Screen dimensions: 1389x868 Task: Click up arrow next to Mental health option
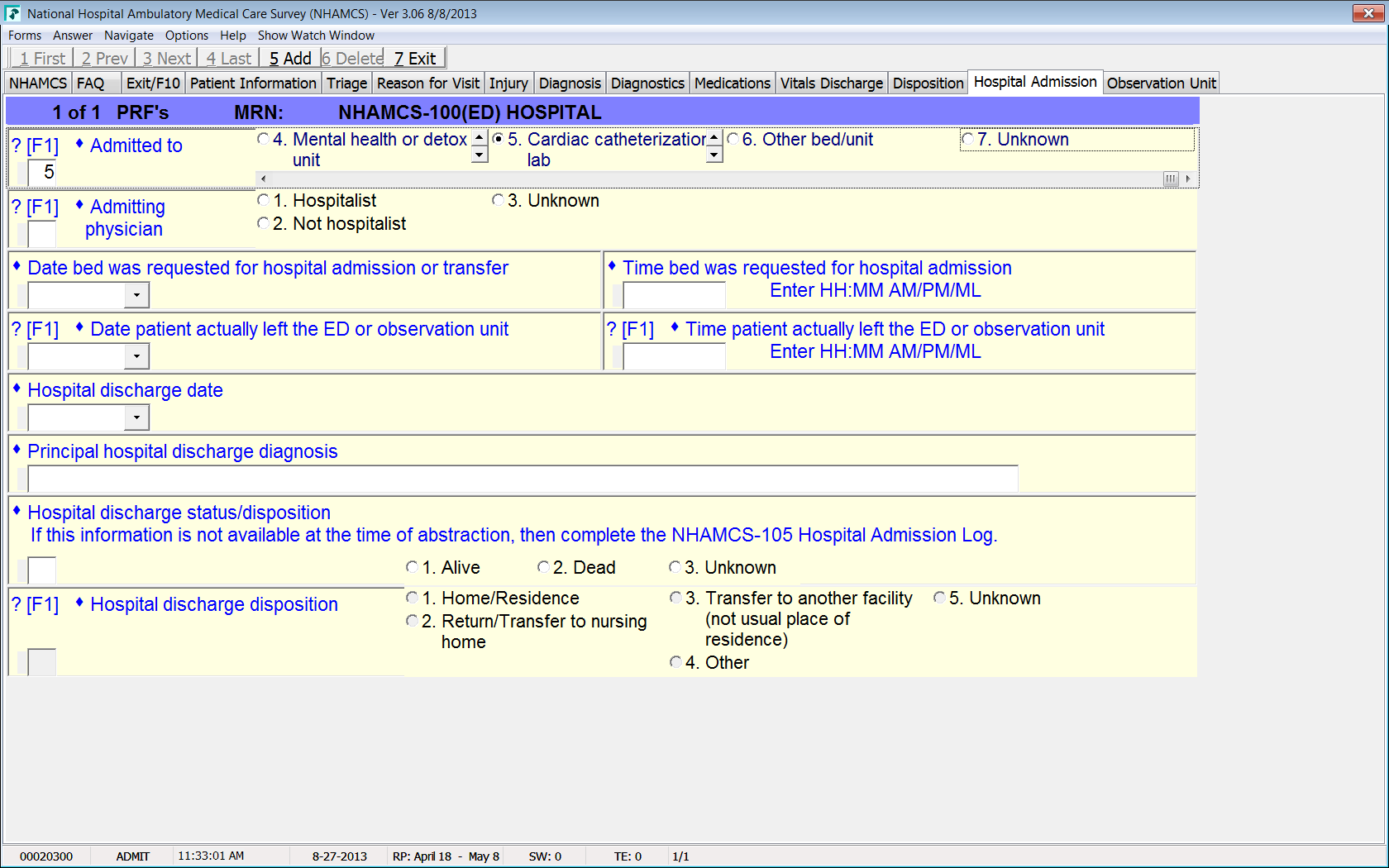pos(480,137)
